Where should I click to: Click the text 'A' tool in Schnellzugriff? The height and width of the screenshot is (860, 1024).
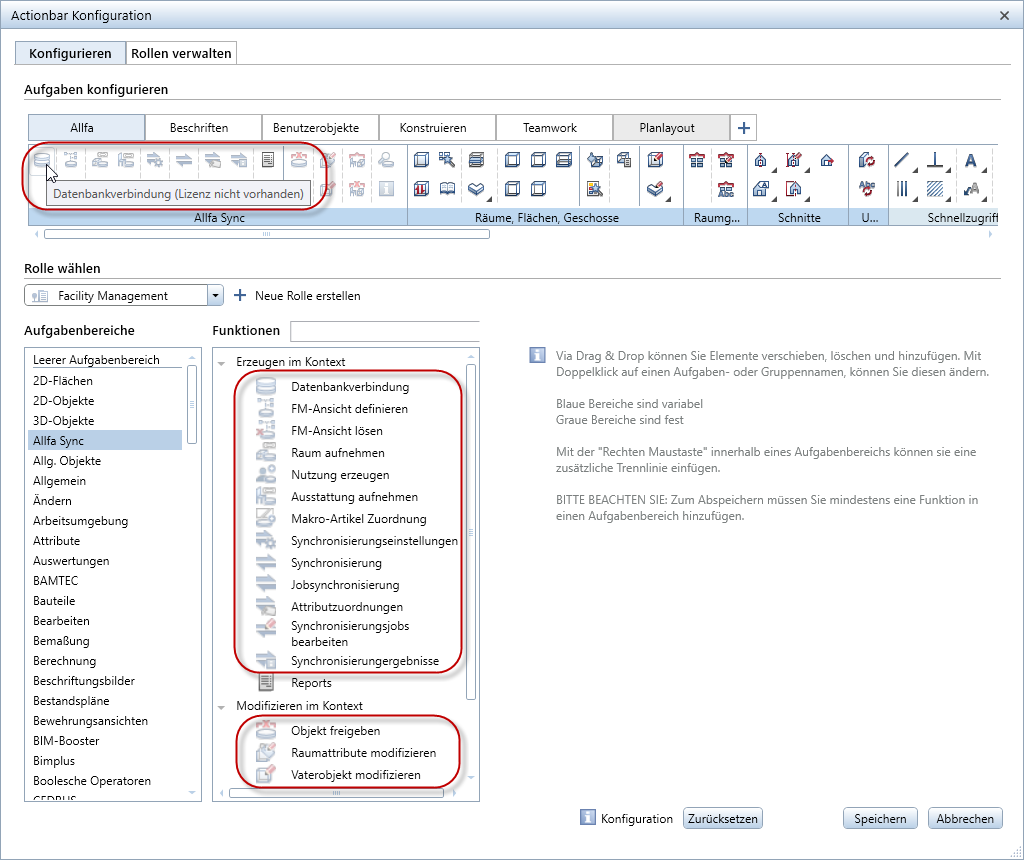tap(970, 161)
